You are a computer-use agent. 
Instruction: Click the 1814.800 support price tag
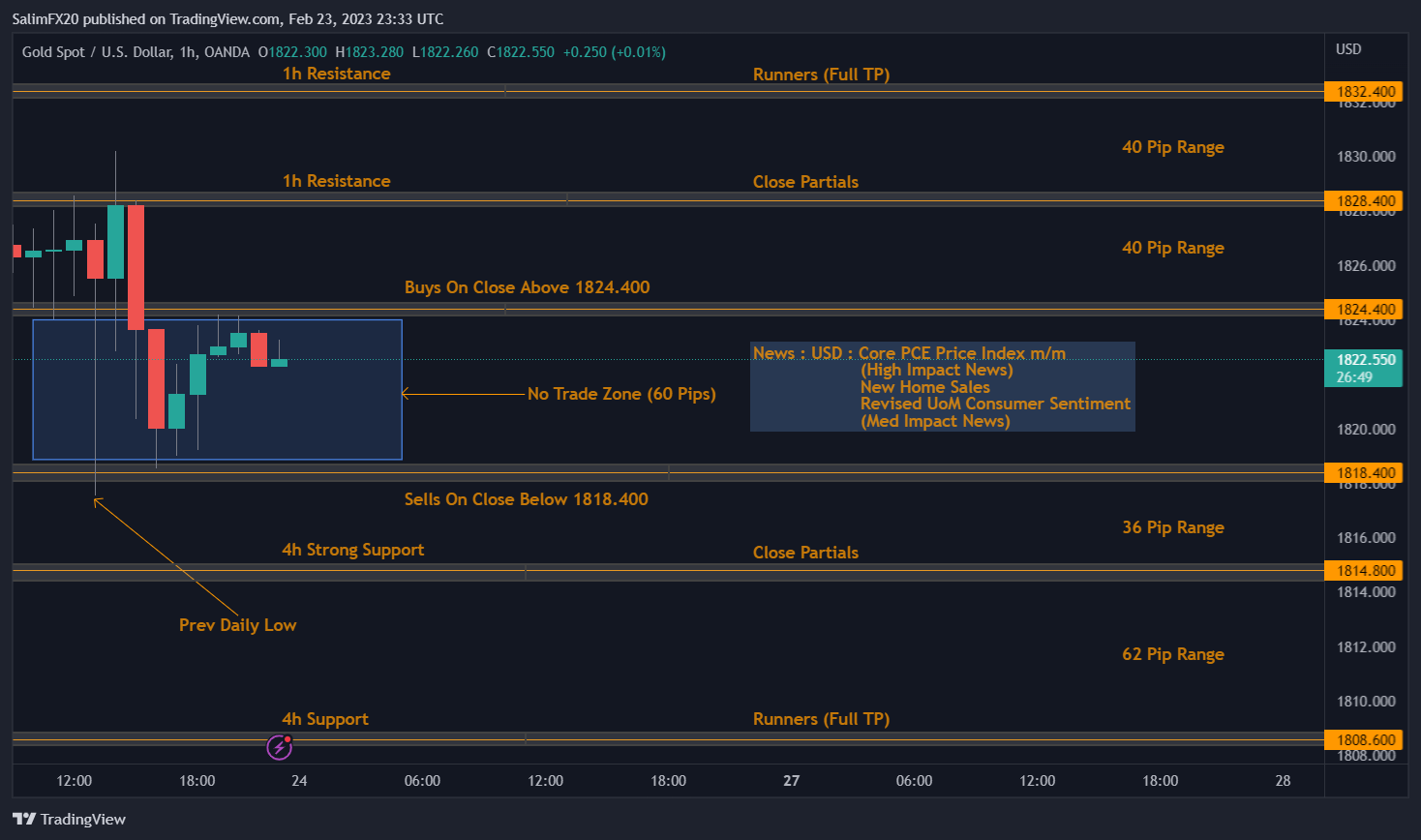[1365, 571]
